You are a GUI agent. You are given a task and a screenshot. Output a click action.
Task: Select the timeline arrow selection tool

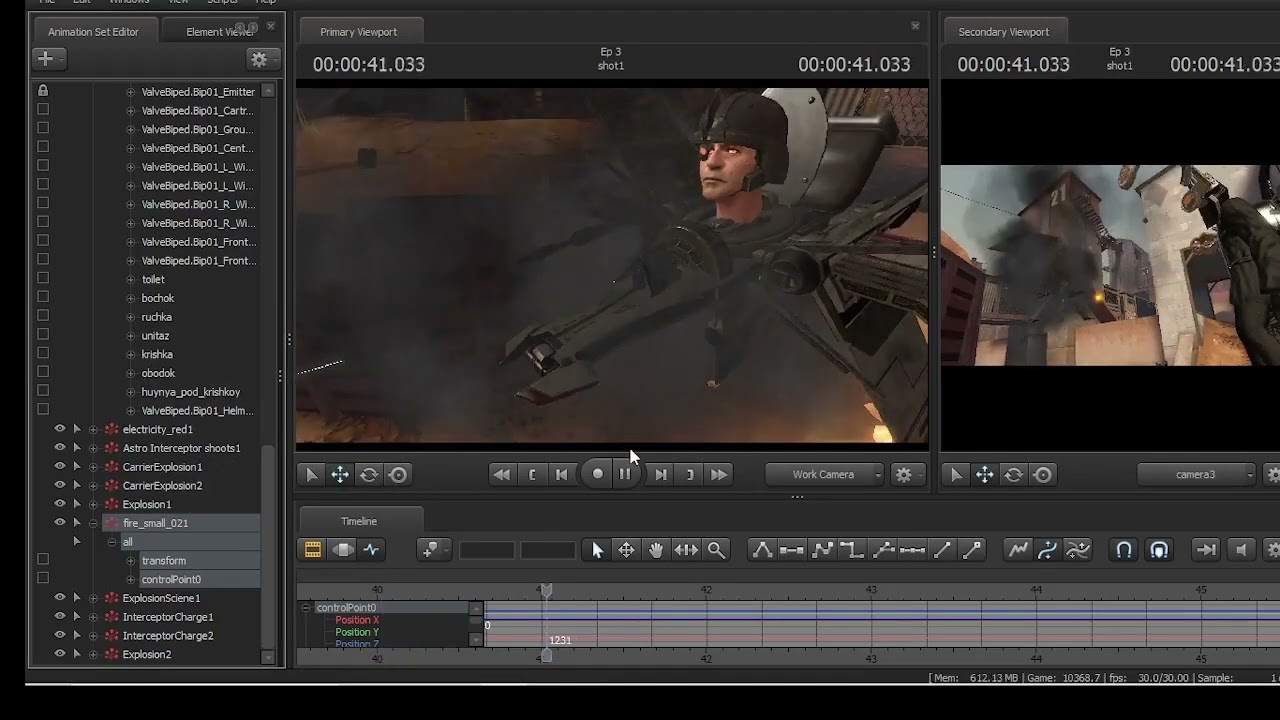click(x=597, y=550)
